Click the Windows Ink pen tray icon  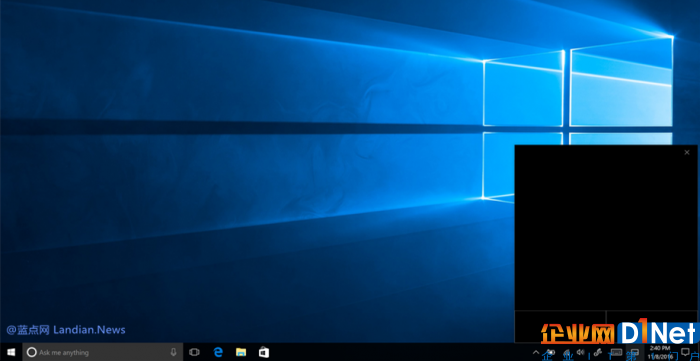click(x=597, y=352)
